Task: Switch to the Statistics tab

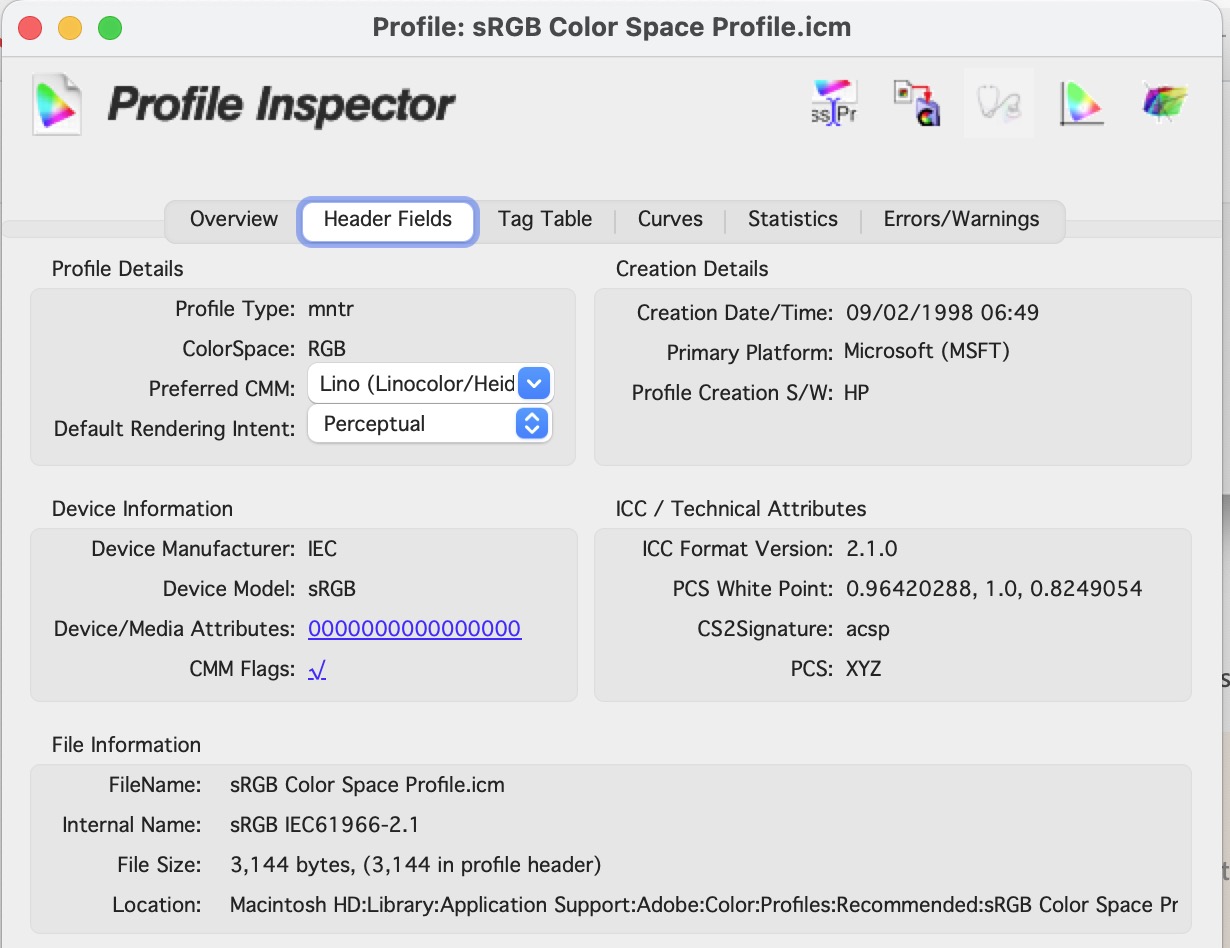Action: (792, 219)
